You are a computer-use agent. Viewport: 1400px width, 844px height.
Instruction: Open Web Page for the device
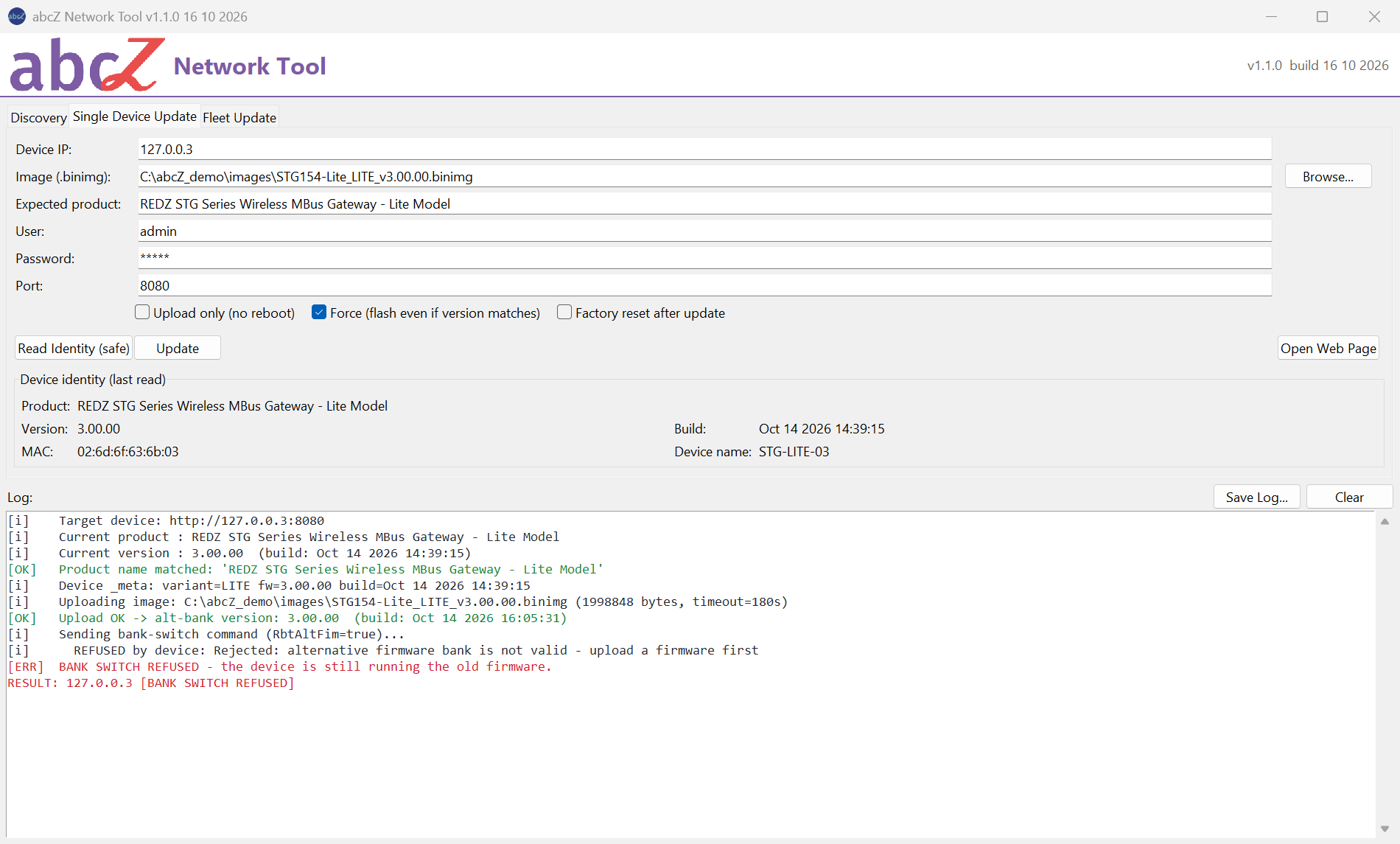(1329, 348)
